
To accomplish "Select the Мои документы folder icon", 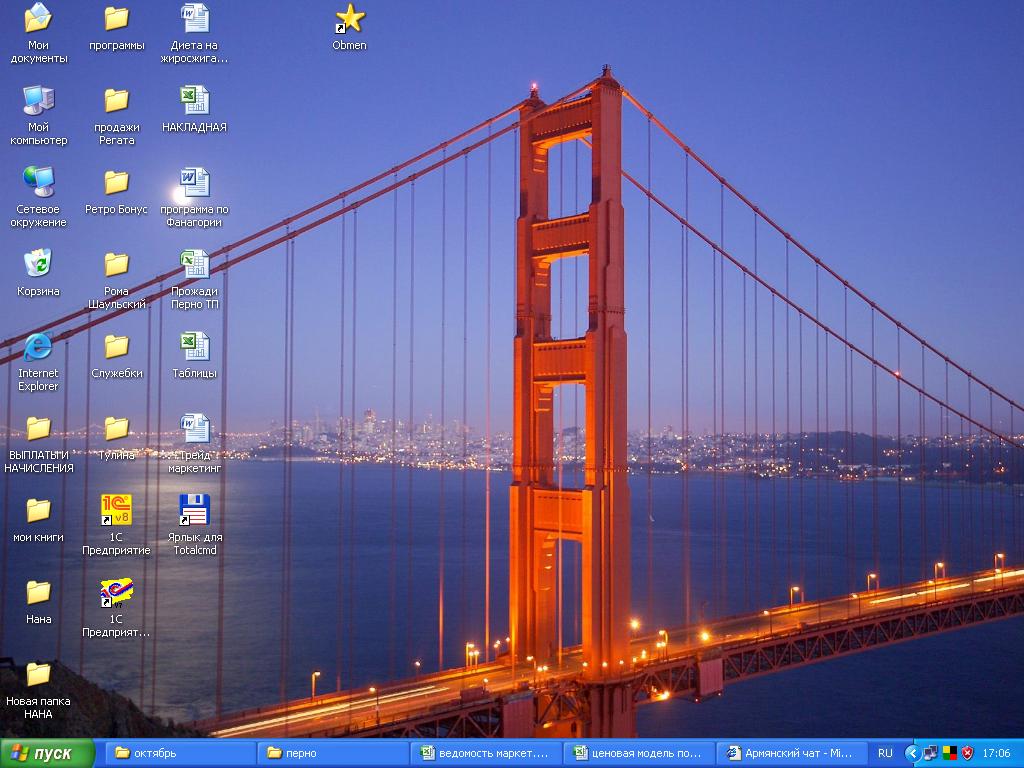I will tap(38, 18).
